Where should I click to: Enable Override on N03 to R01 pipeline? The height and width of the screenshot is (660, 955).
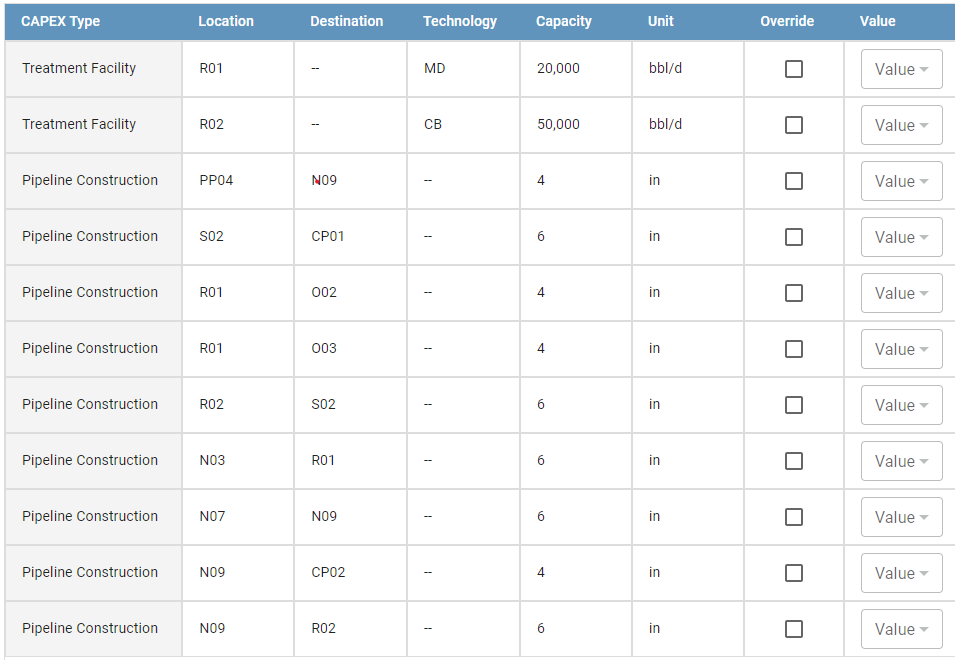tap(794, 461)
